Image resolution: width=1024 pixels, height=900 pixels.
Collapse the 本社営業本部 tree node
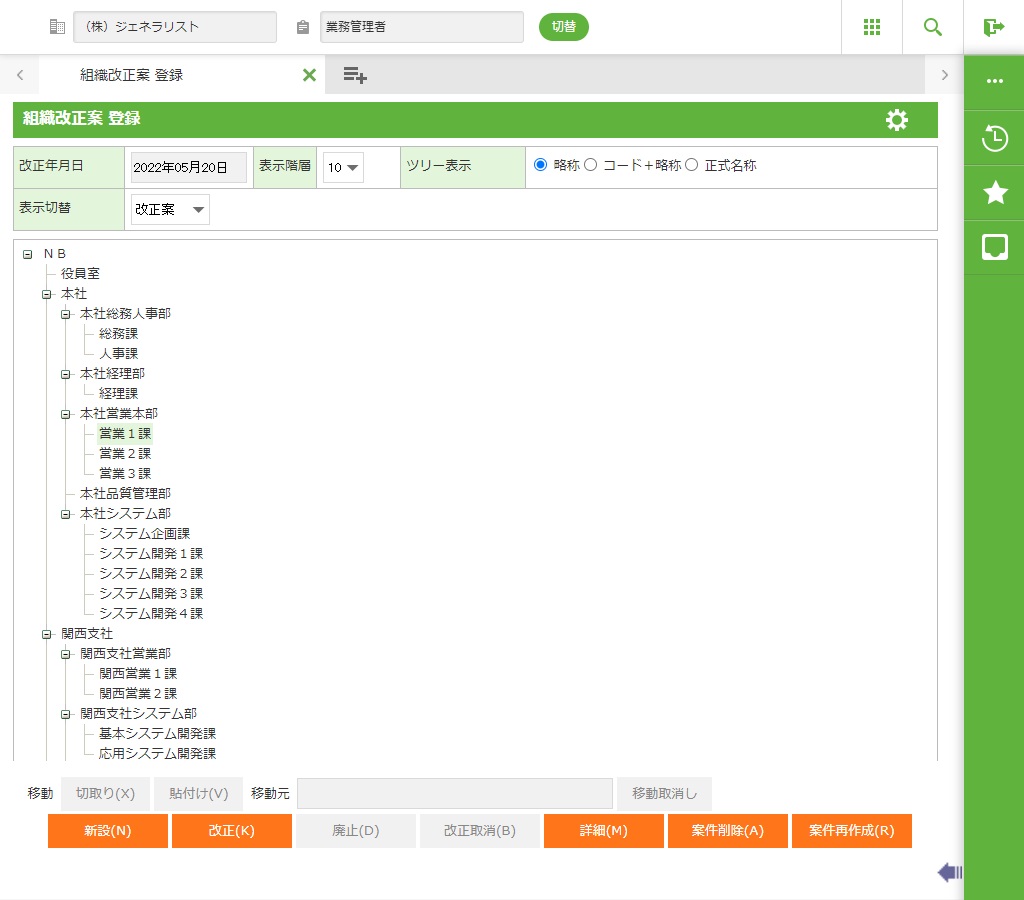[x=66, y=414]
